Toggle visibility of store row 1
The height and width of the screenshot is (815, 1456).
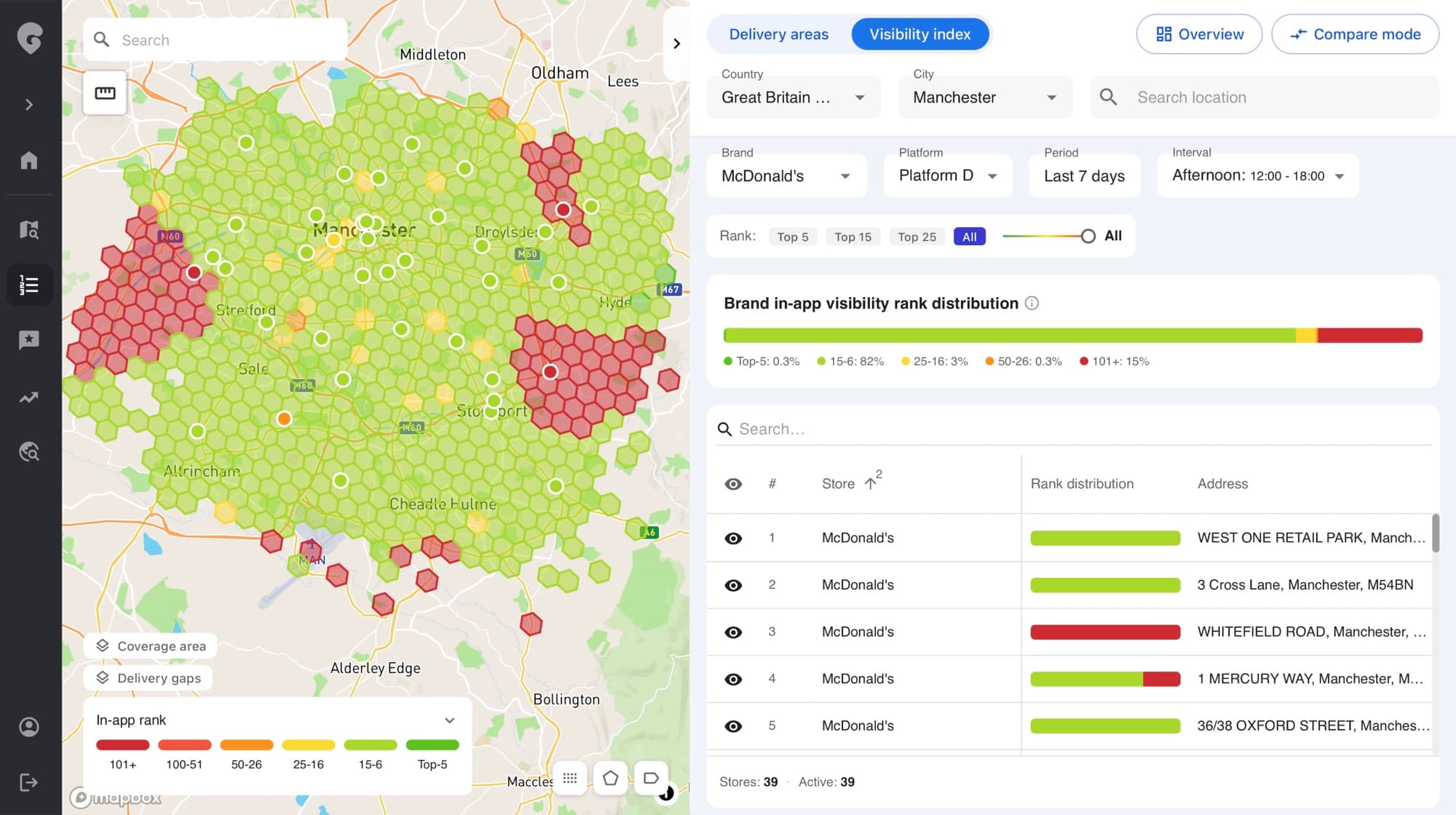tap(733, 538)
